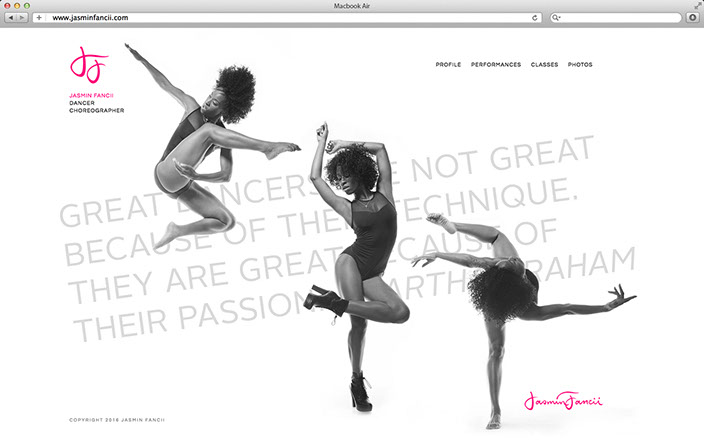The height and width of the screenshot is (440, 704).
Task: Click the www.jasminfancii.com address bar
Action: [x=280, y=18]
